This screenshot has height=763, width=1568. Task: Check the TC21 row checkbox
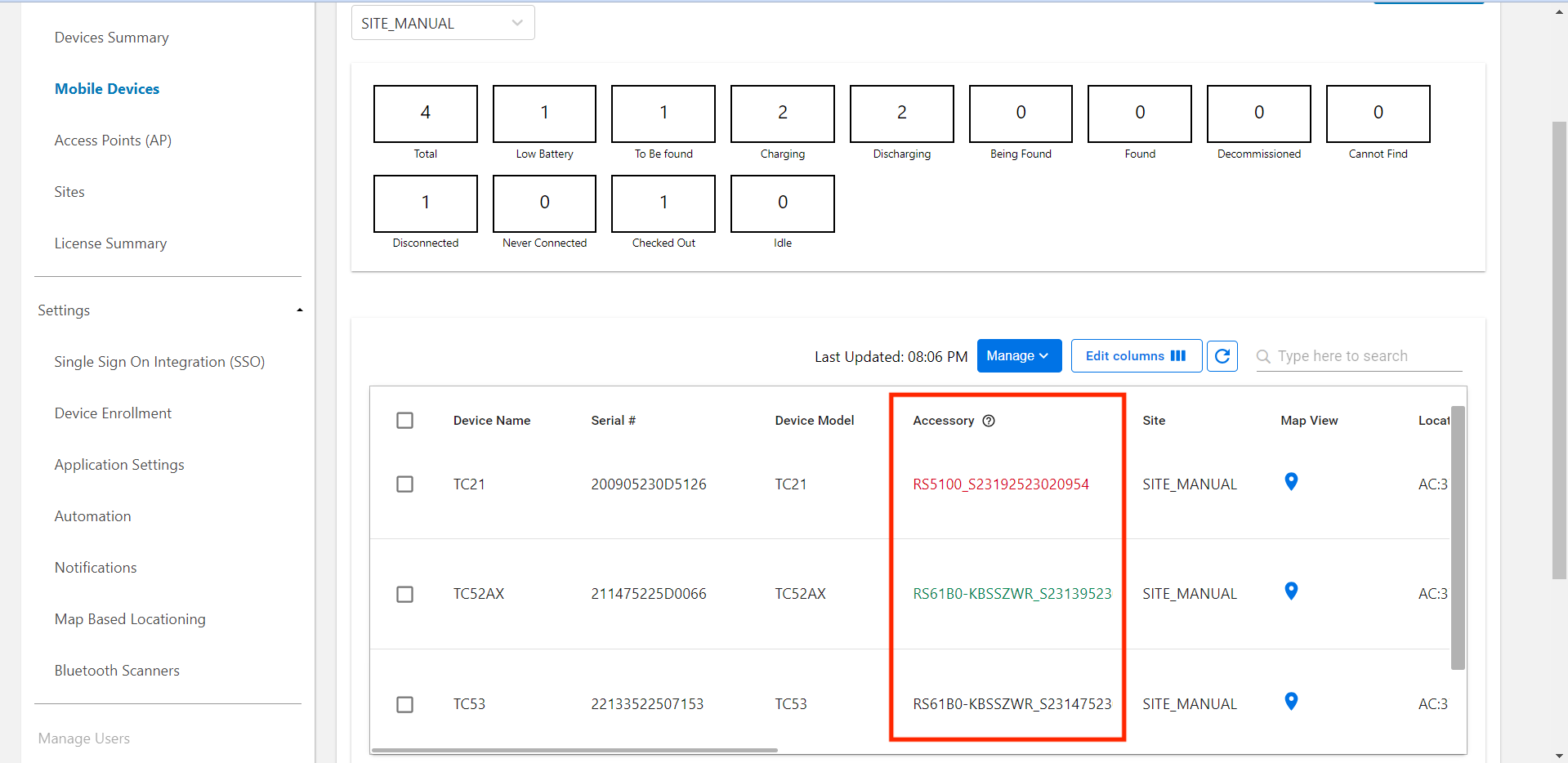tap(404, 484)
